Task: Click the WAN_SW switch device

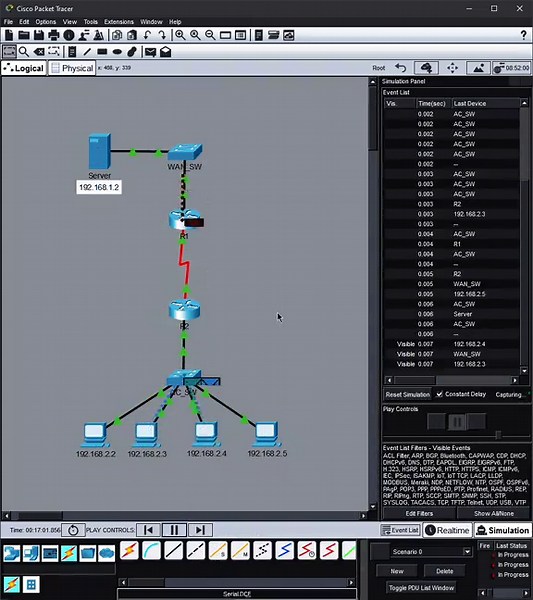Action: coord(185,152)
